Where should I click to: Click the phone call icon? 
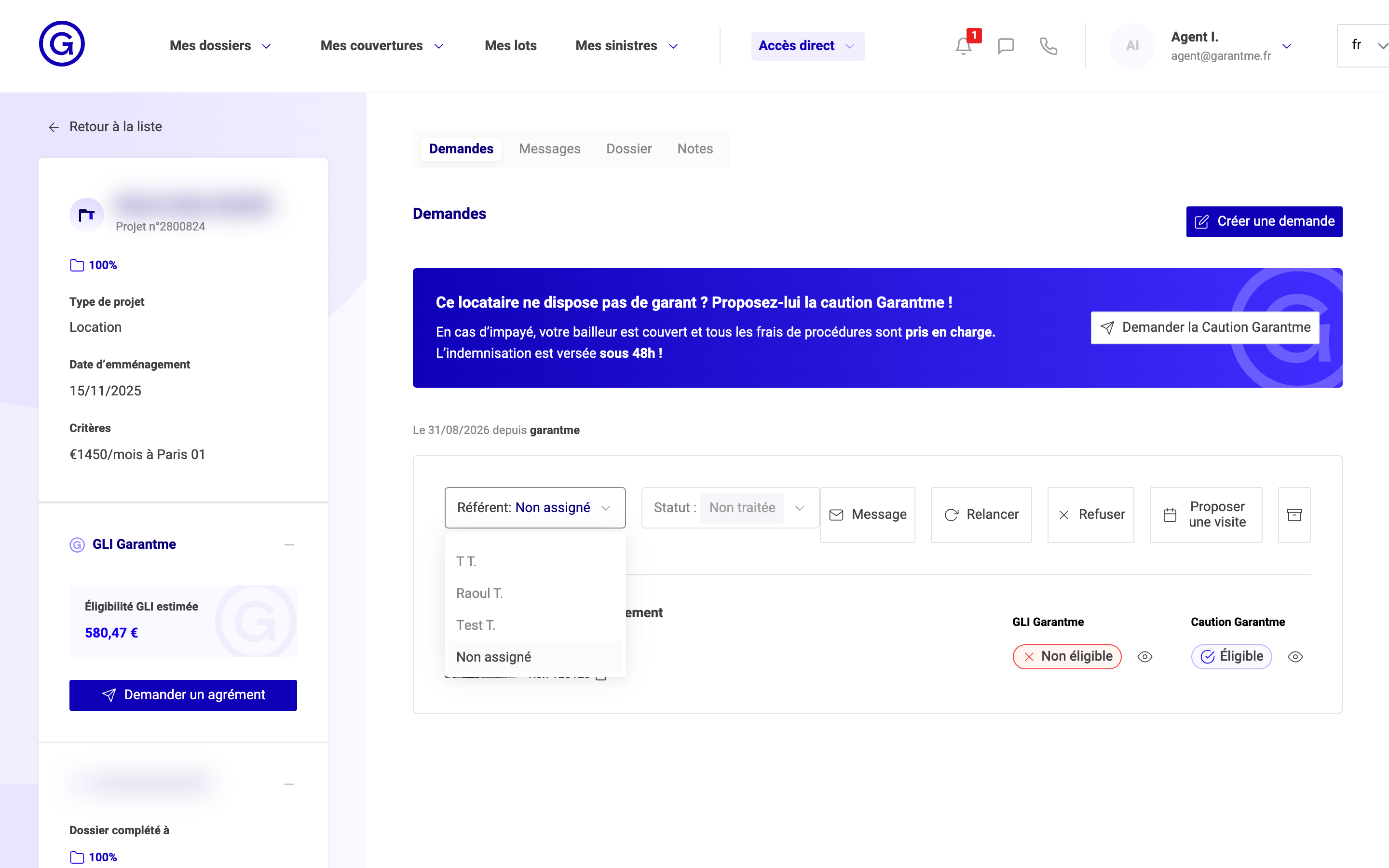tap(1048, 46)
